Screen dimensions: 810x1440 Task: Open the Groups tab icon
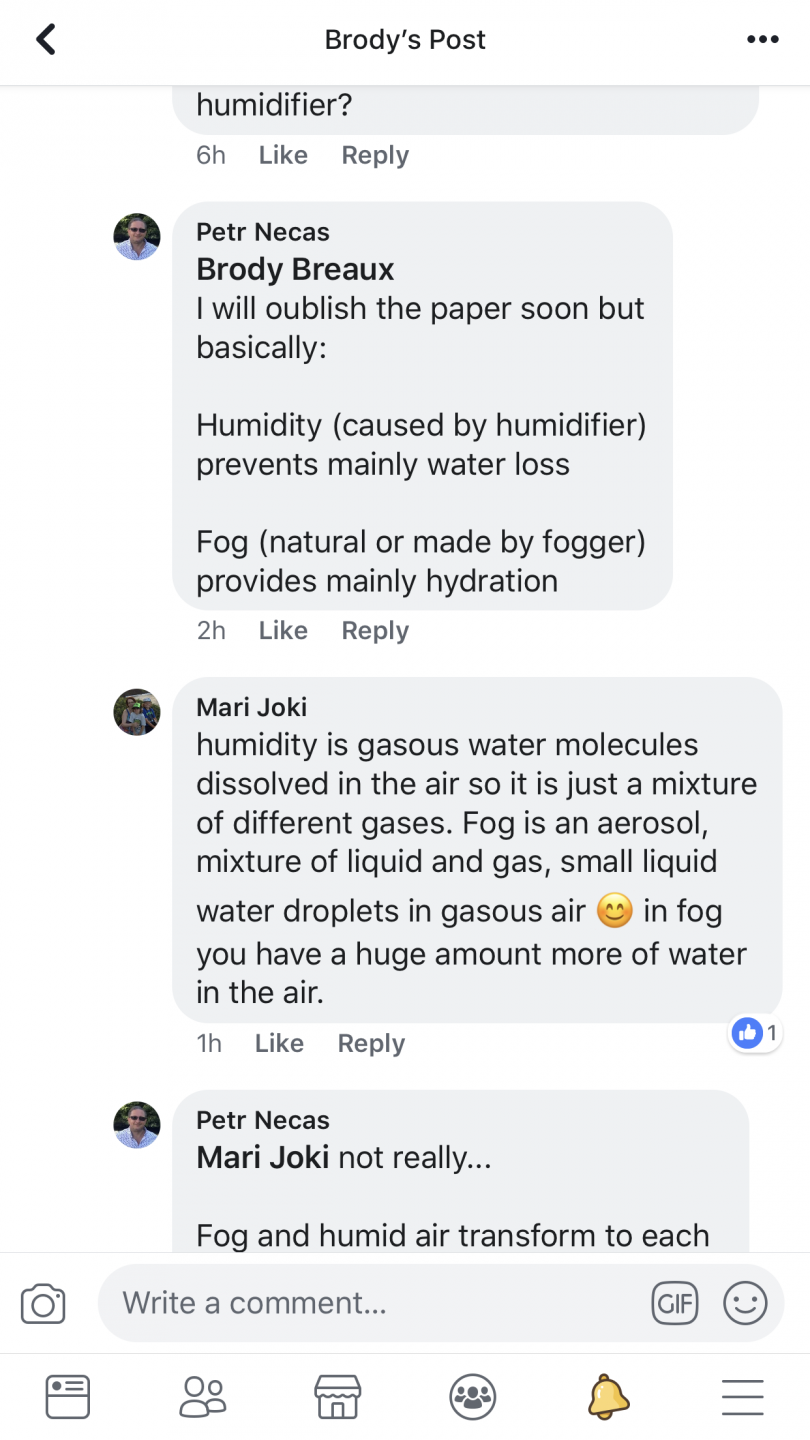(472, 1396)
